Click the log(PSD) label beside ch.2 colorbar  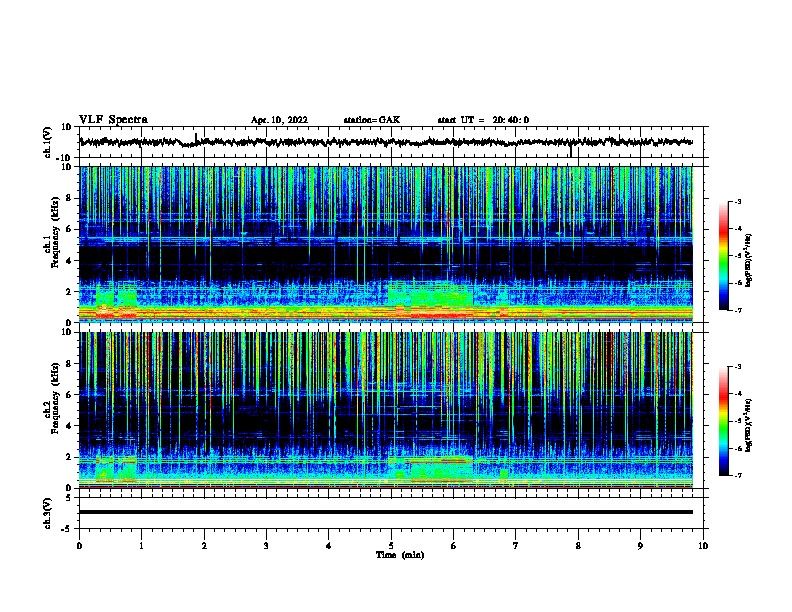click(749, 425)
